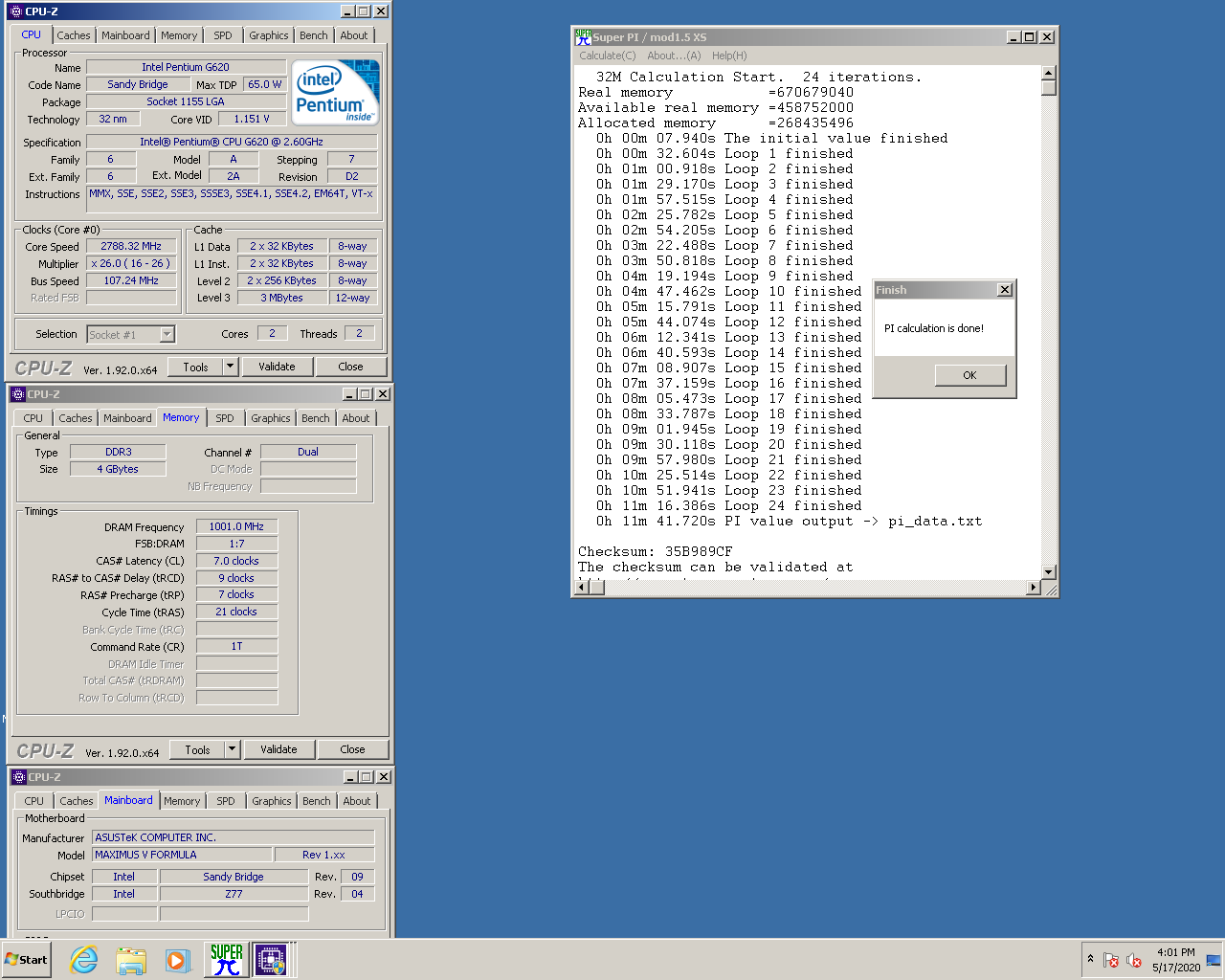Click DRAM Frequency 1001.0 MHz value

point(236,526)
